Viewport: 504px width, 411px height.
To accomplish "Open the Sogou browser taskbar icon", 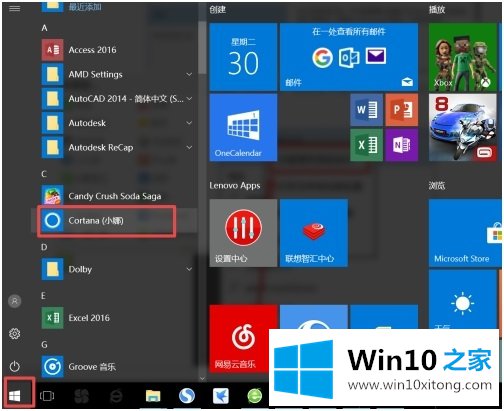I will pyautogui.click(x=187, y=396).
